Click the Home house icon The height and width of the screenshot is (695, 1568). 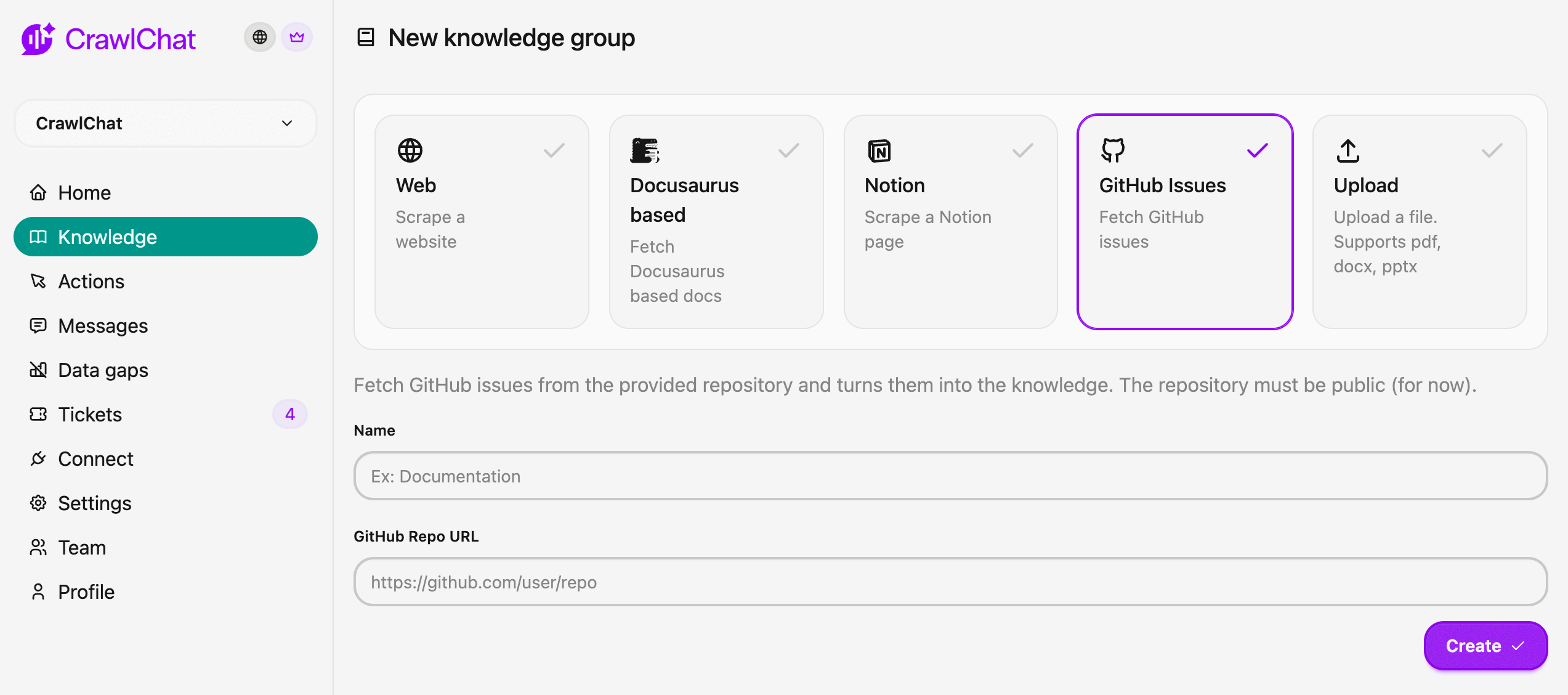(38, 192)
